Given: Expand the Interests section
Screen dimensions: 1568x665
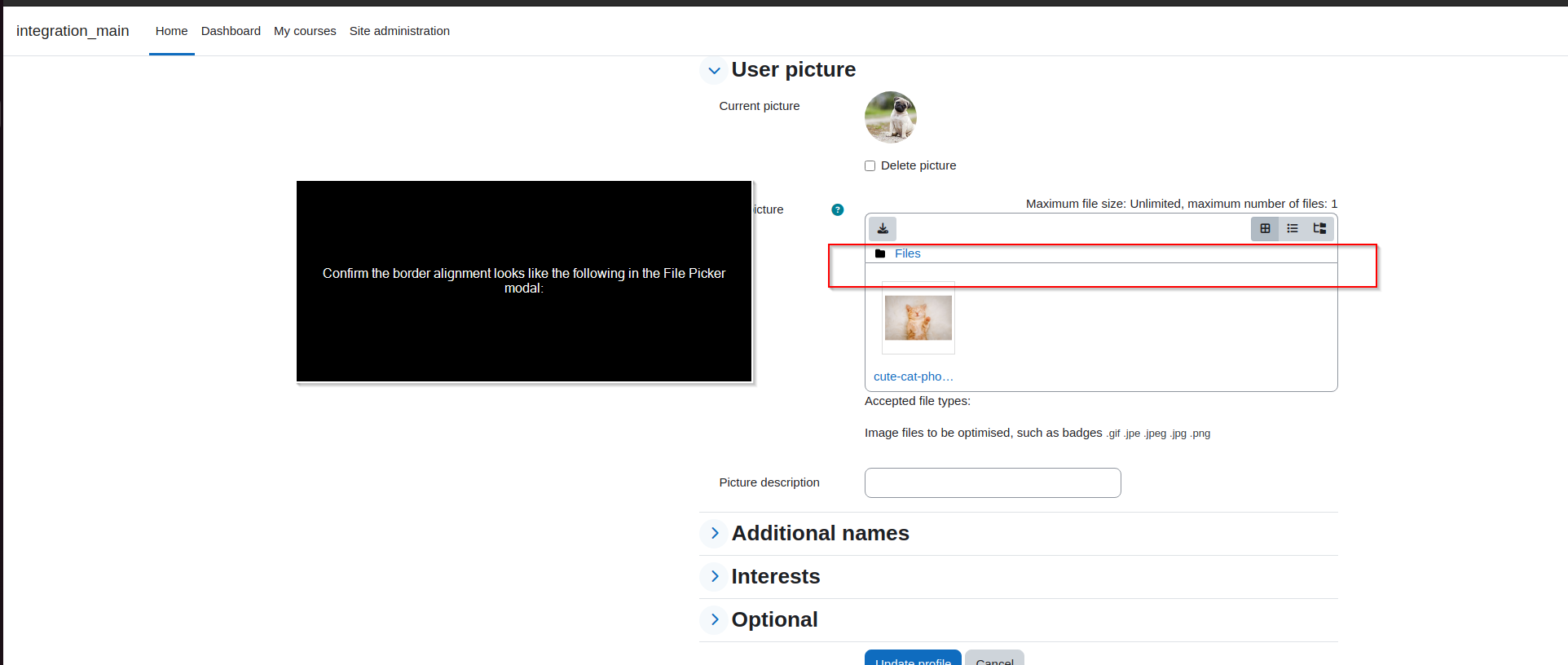Looking at the screenshot, I should coord(714,576).
